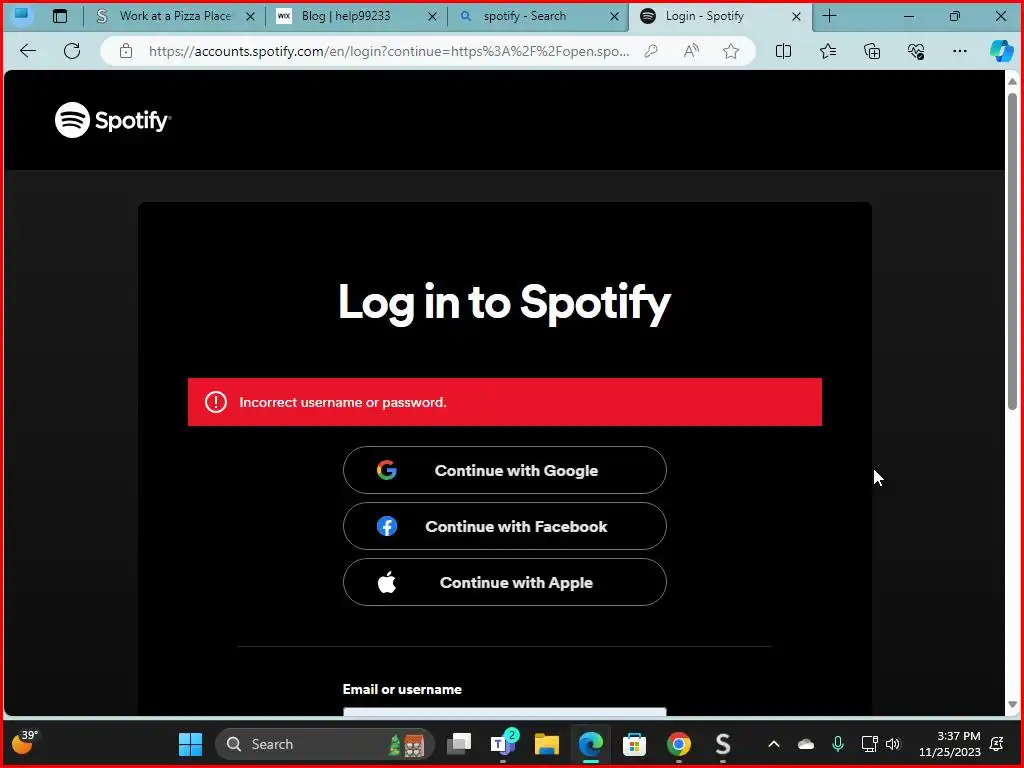Click the scrollbar down arrow
This screenshot has width=1024, height=768.
pyautogui.click(x=1012, y=705)
